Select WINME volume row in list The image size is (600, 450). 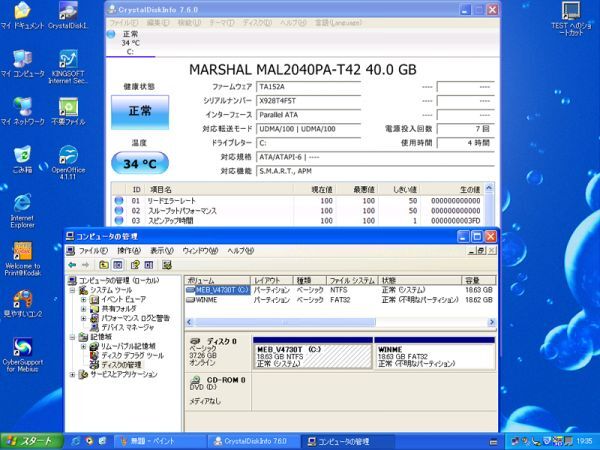(340, 300)
